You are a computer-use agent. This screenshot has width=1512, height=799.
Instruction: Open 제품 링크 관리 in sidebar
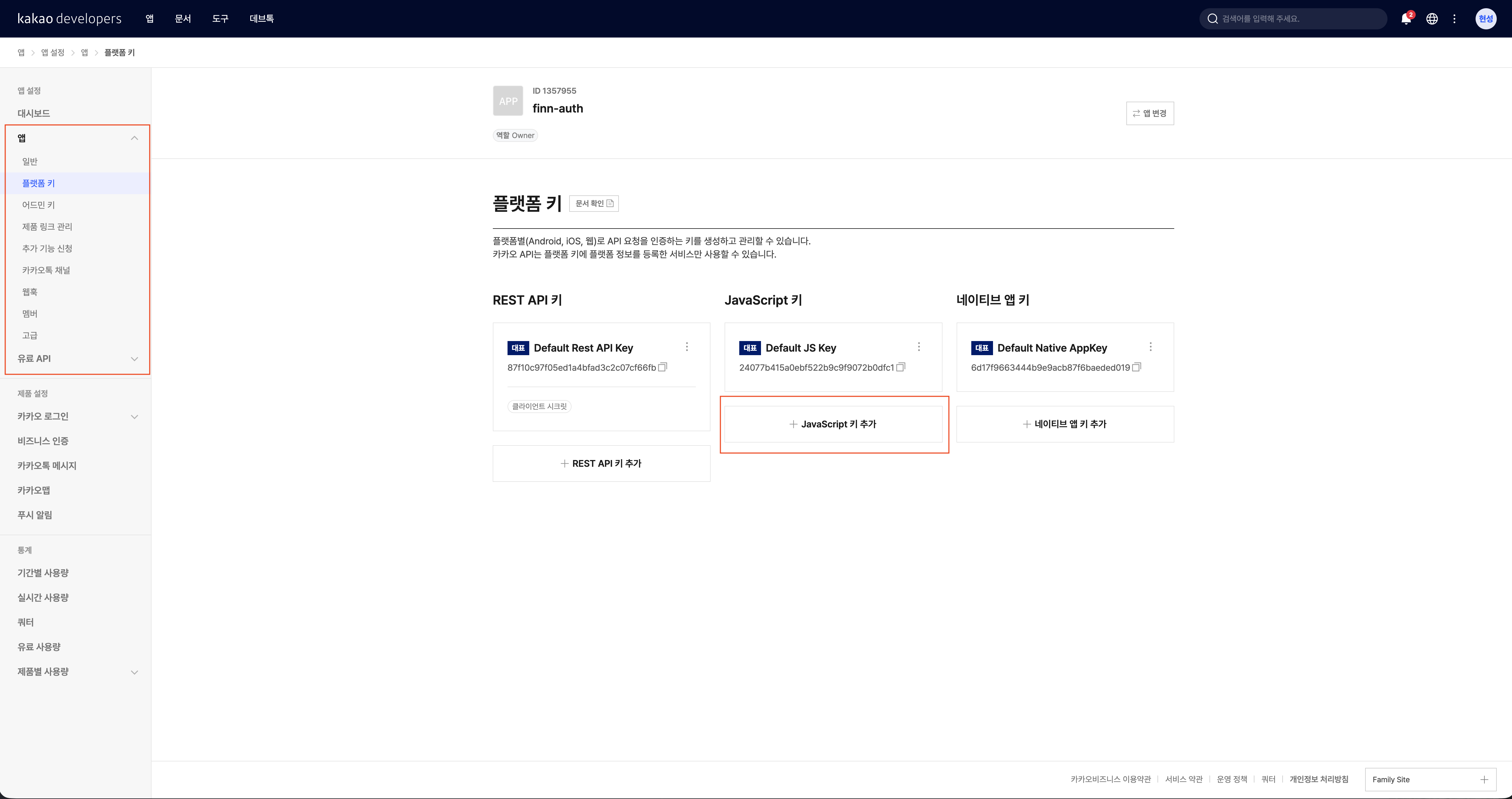point(47,226)
